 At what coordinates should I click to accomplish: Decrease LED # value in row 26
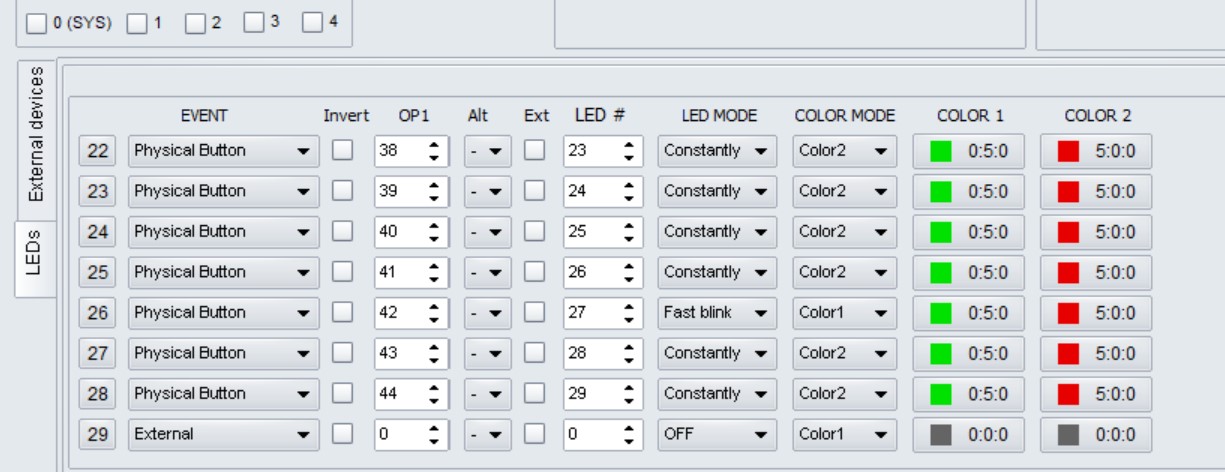[x=628, y=318]
